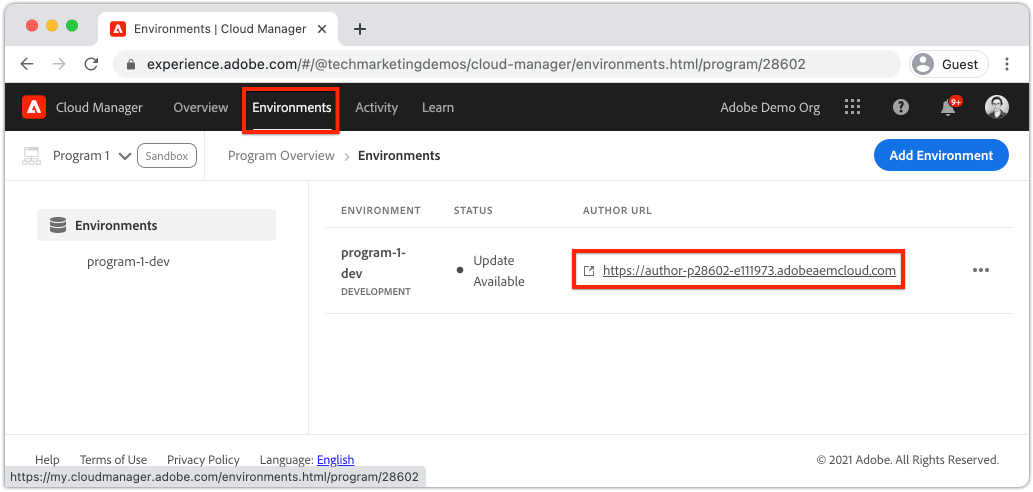Click the STATUS column header

tap(473, 211)
